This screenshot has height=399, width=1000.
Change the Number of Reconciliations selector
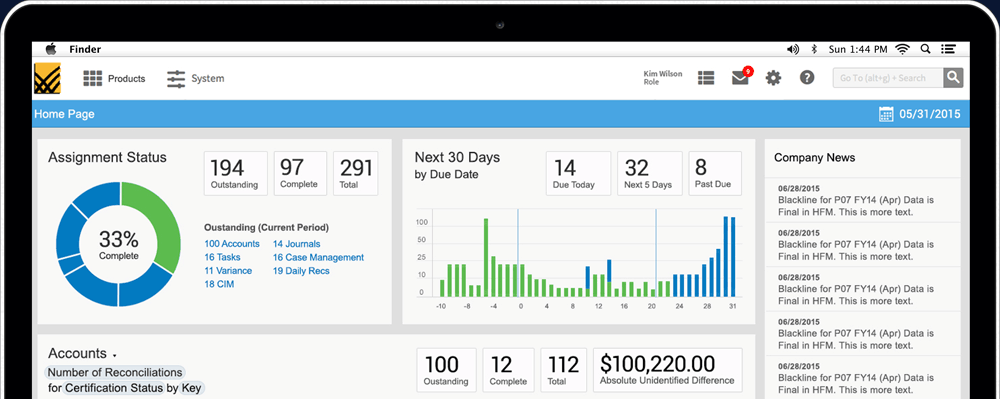(115, 372)
